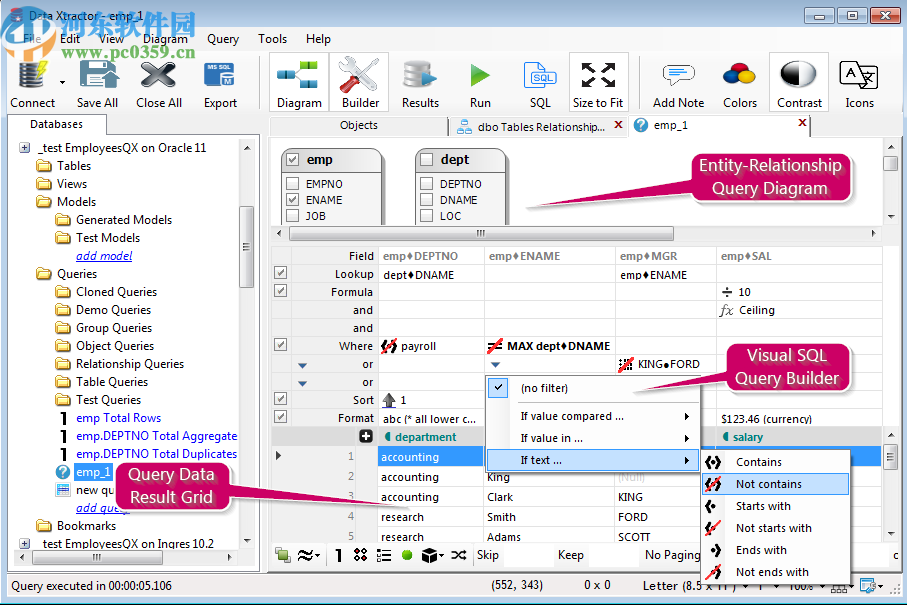Open the query Builder tool

pos(360,82)
